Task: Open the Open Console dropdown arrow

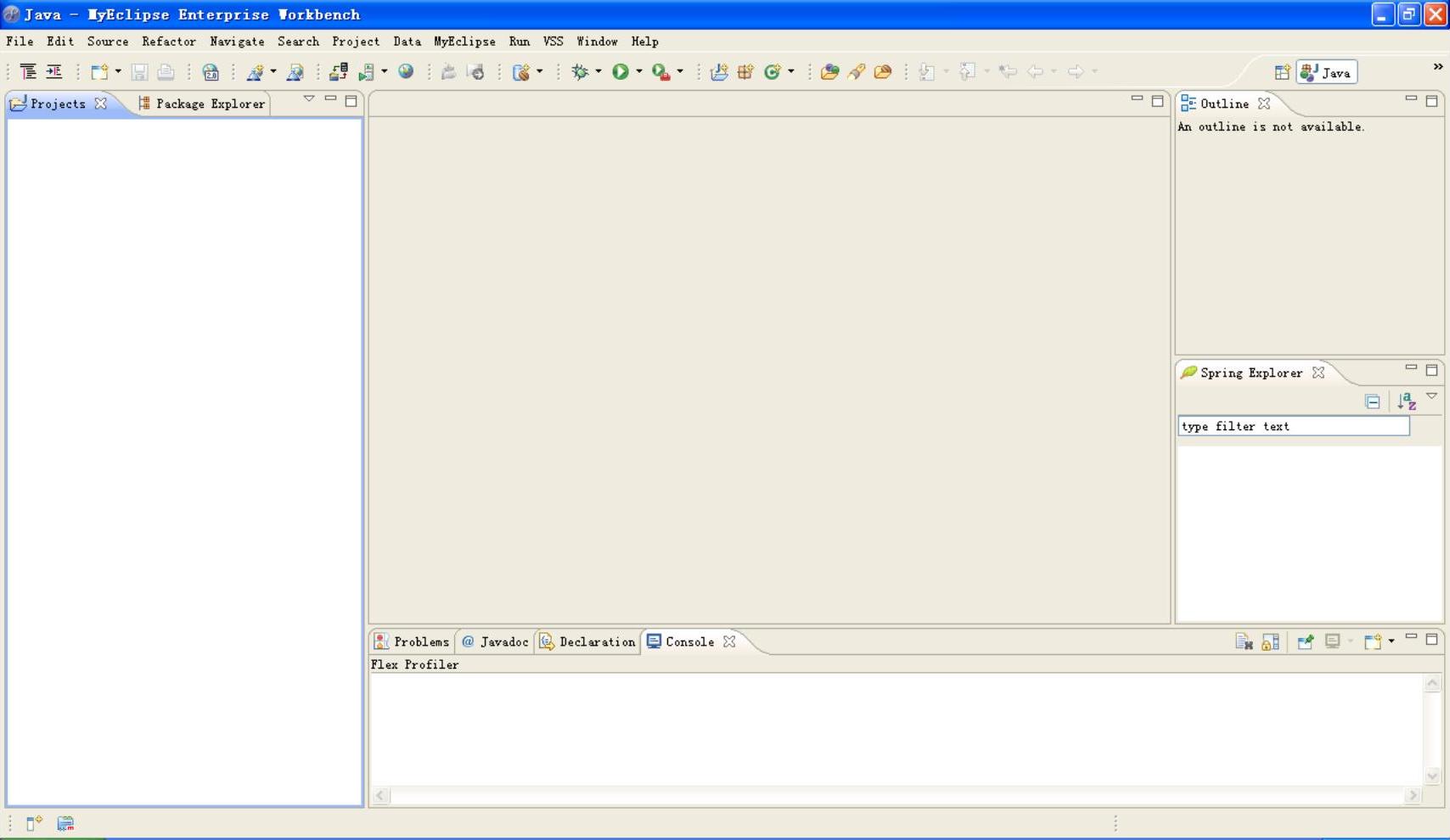Action: 1391,641
